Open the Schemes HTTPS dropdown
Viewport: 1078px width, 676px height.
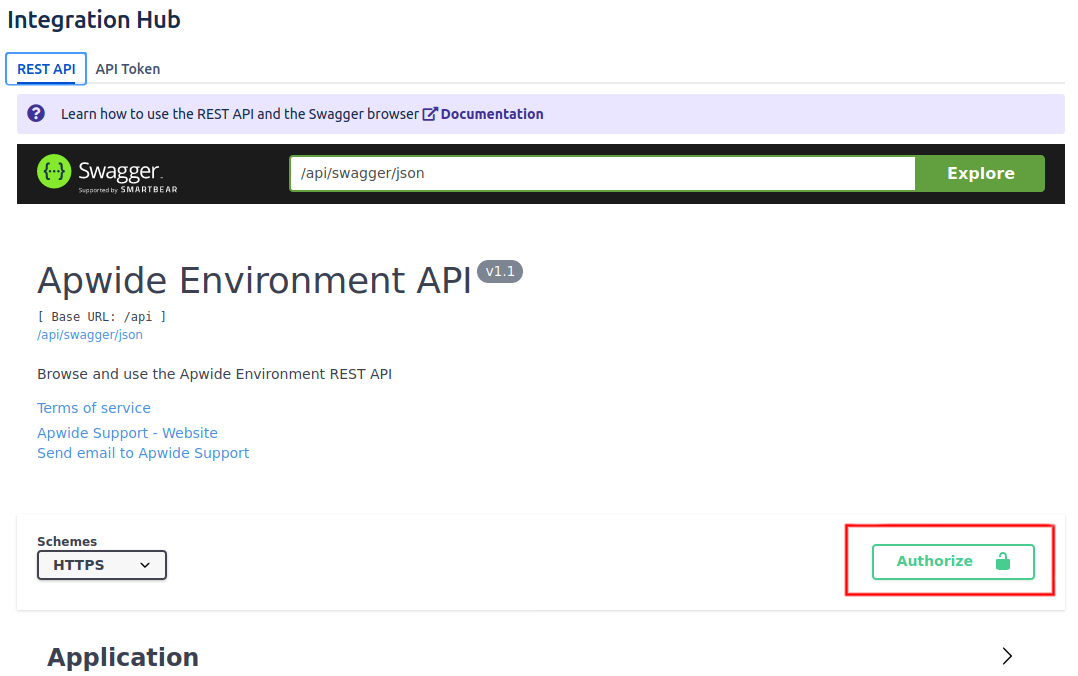102,565
